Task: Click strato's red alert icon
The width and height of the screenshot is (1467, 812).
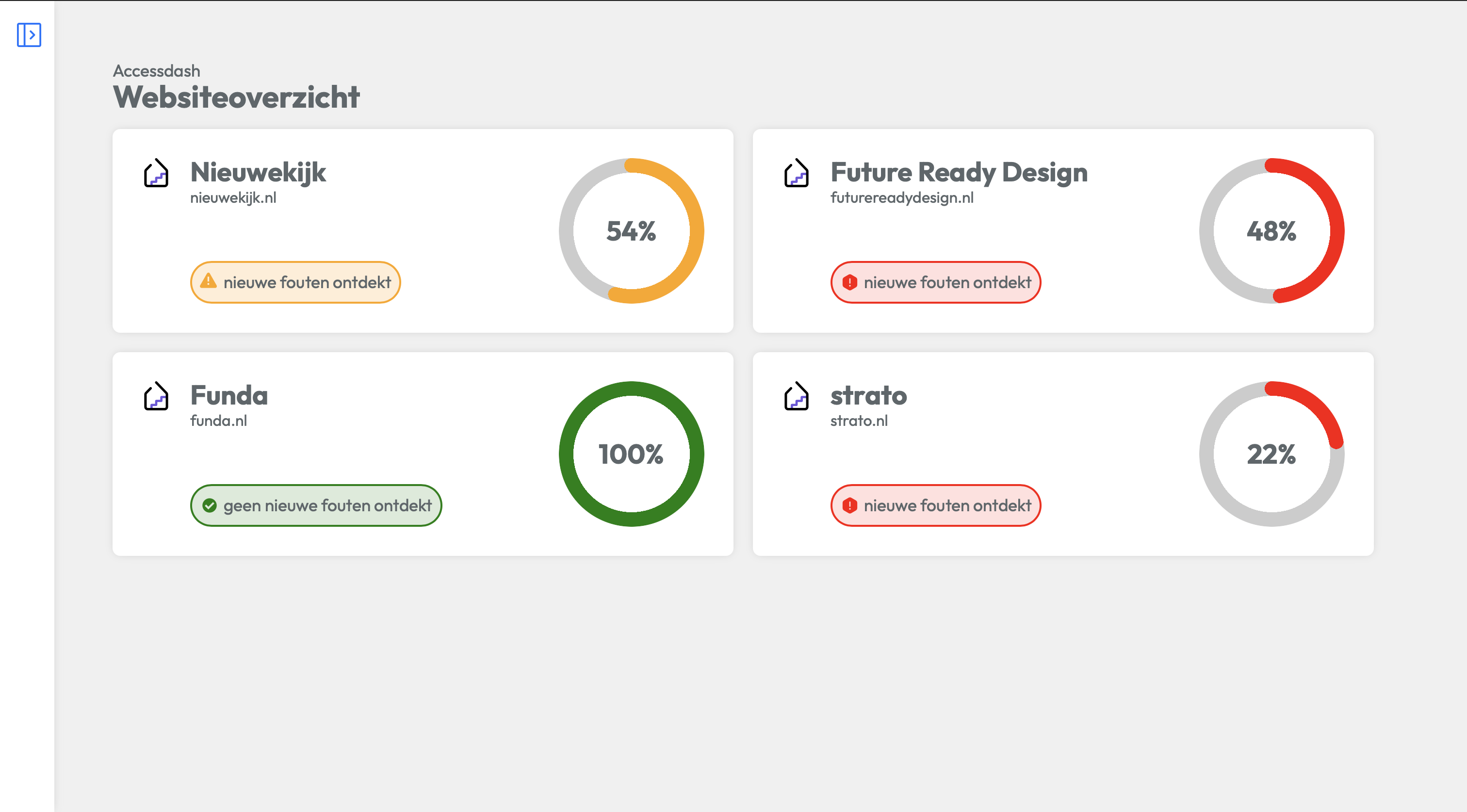Action: (x=849, y=505)
